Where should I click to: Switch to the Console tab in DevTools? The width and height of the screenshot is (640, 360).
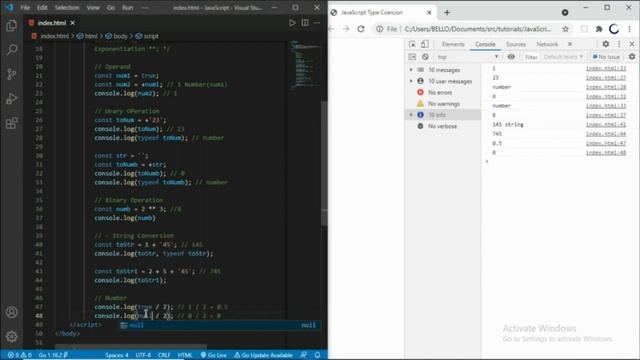click(x=485, y=44)
